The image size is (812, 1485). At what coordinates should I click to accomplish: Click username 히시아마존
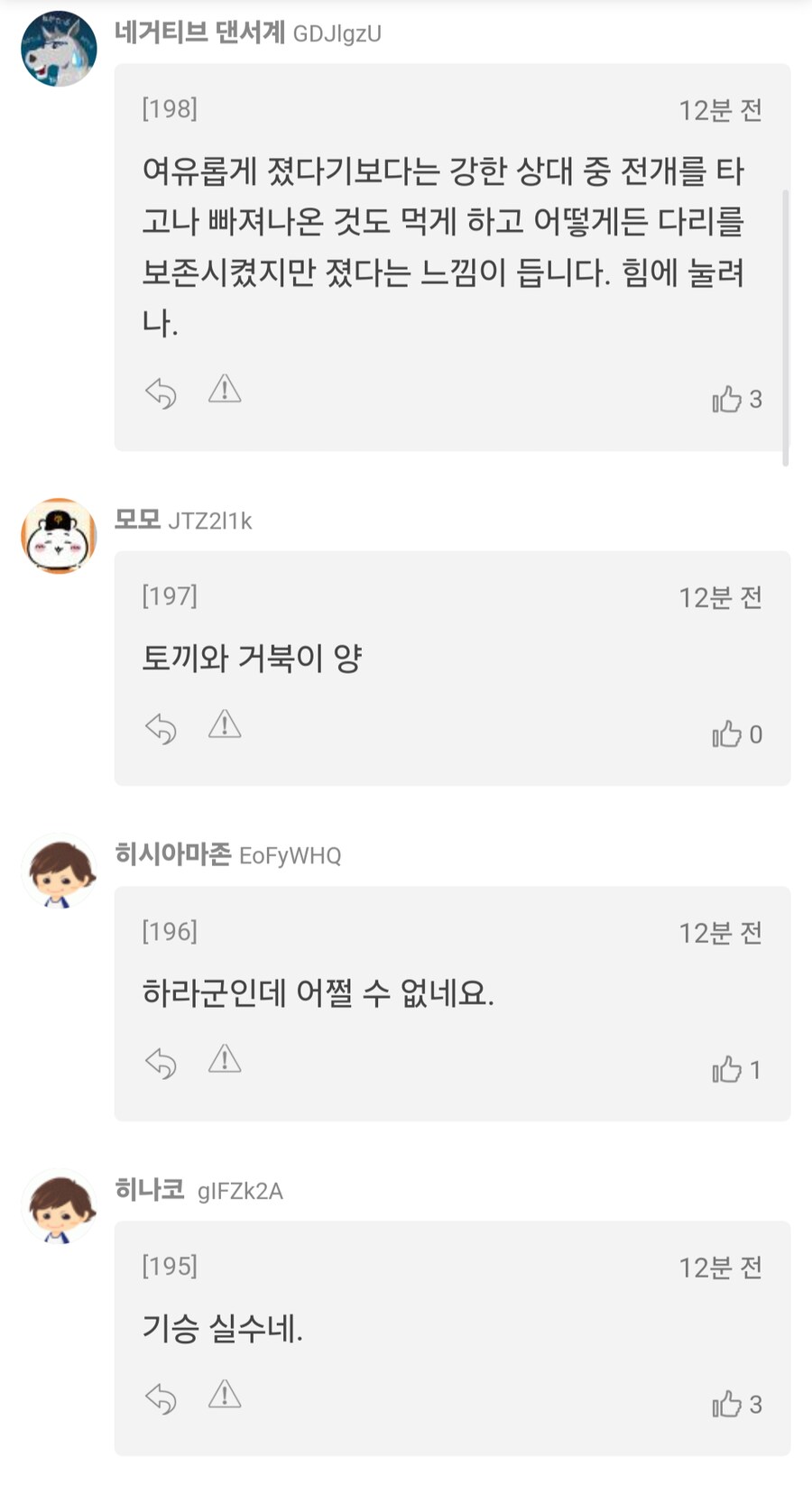tap(173, 854)
